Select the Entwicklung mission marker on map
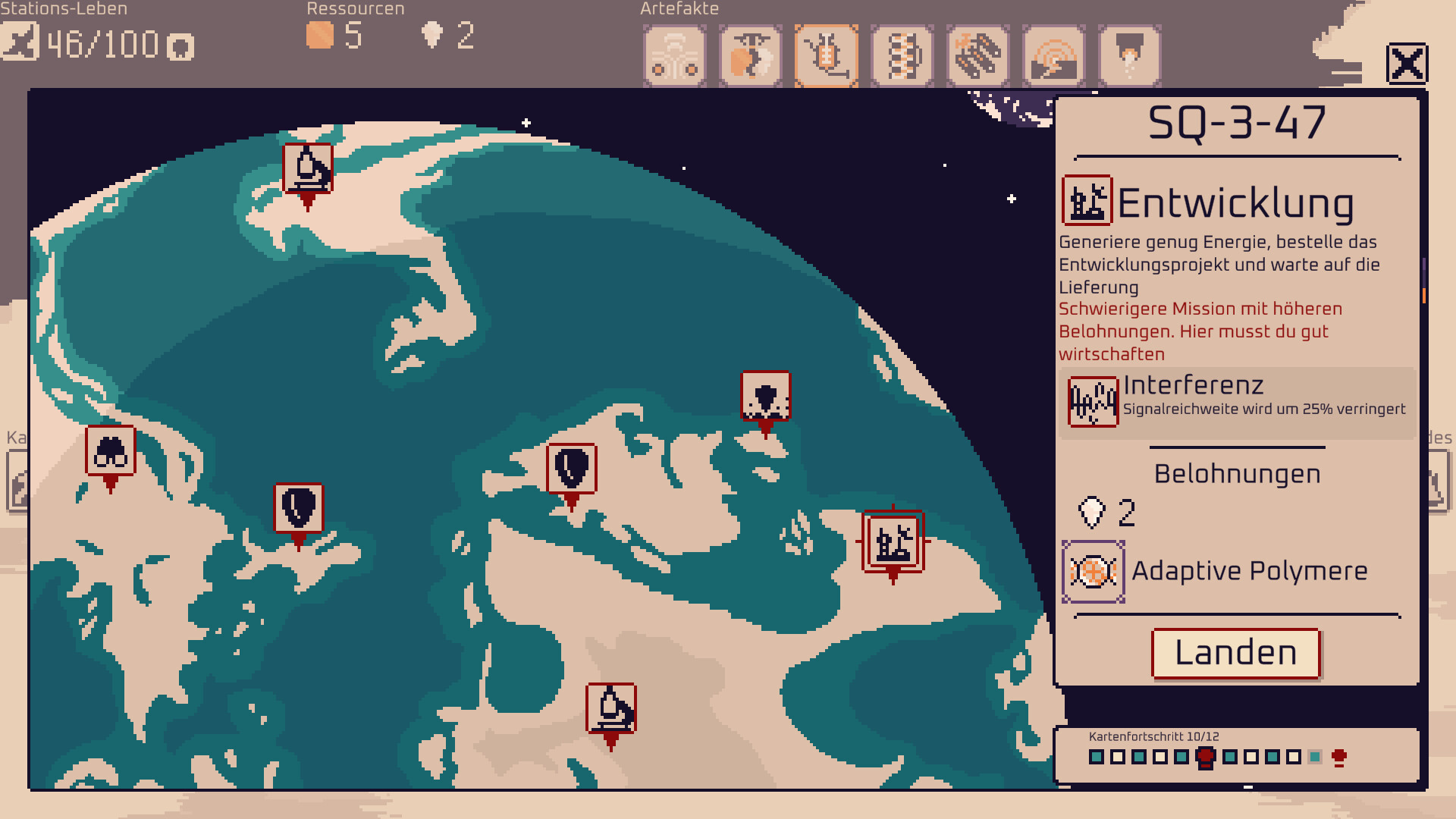 tap(893, 541)
